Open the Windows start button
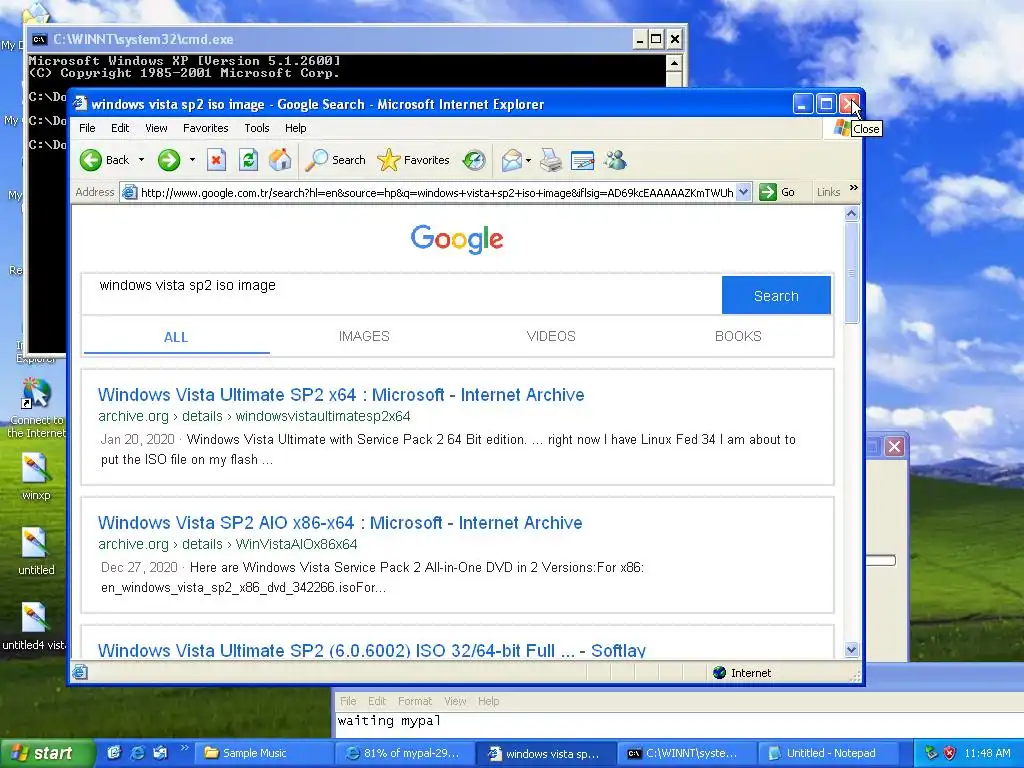 (x=46, y=753)
